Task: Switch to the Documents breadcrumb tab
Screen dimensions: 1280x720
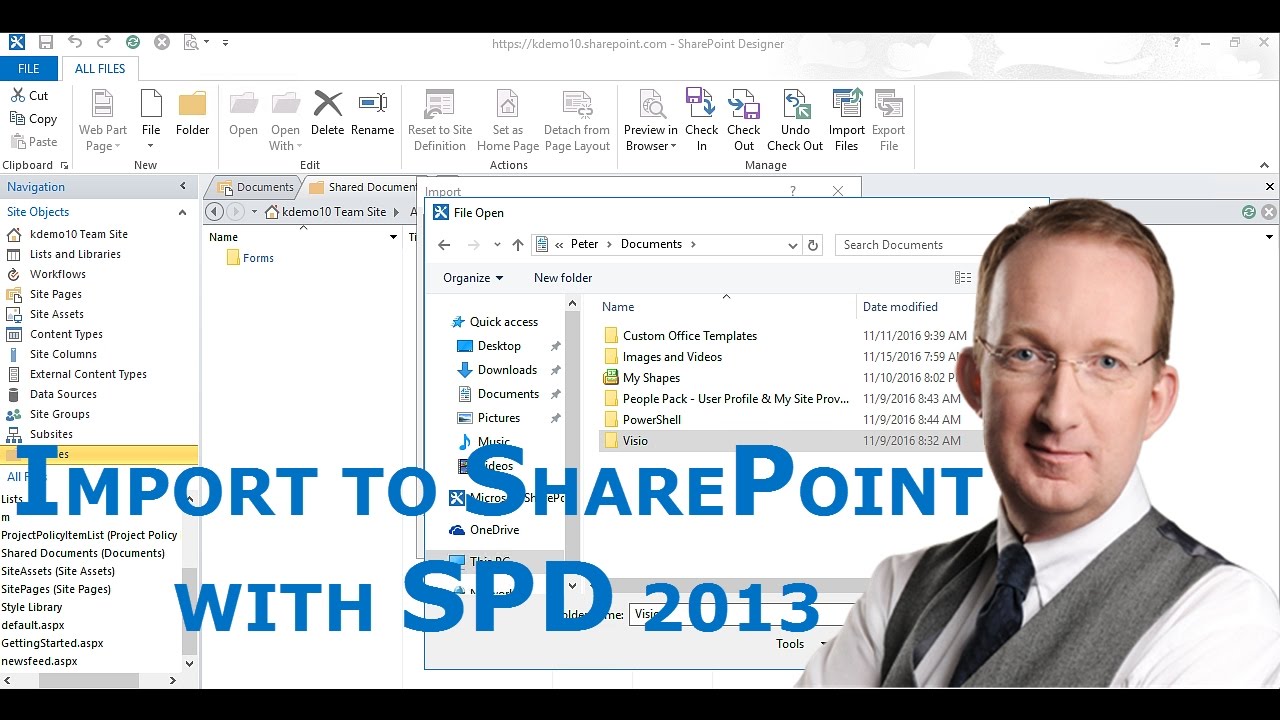Action: click(256, 187)
